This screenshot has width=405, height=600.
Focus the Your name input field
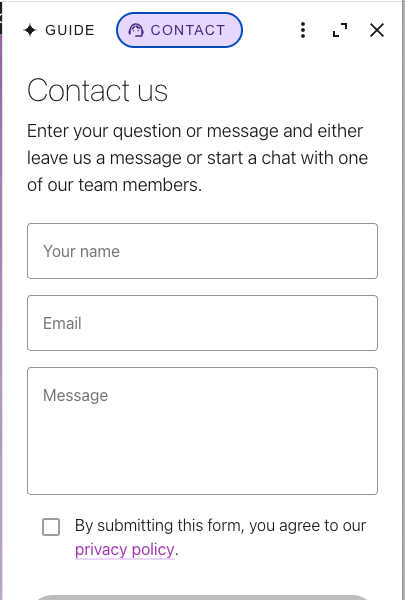[202, 251]
